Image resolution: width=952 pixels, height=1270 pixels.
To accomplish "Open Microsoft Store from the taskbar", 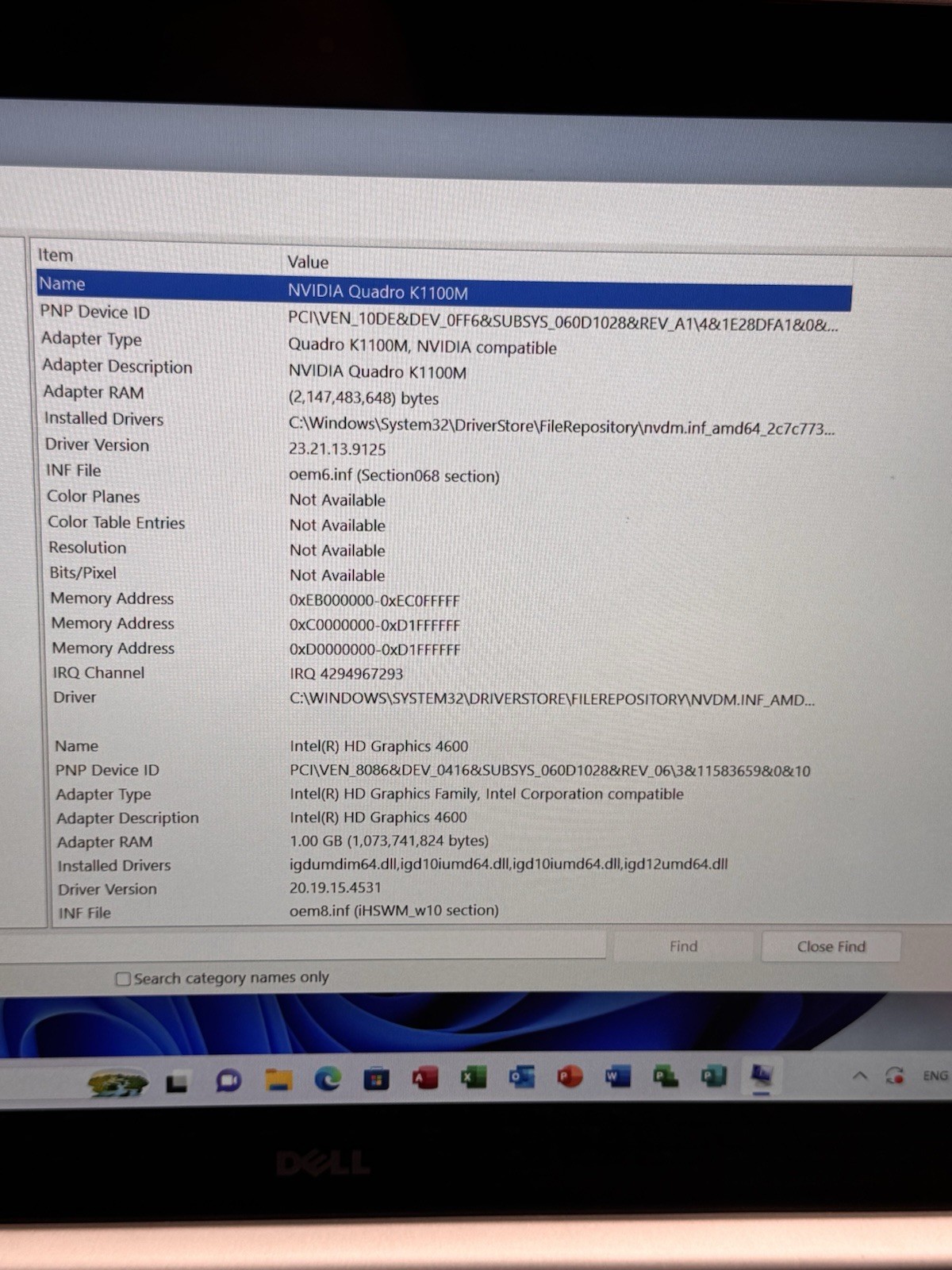I will [x=376, y=1079].
